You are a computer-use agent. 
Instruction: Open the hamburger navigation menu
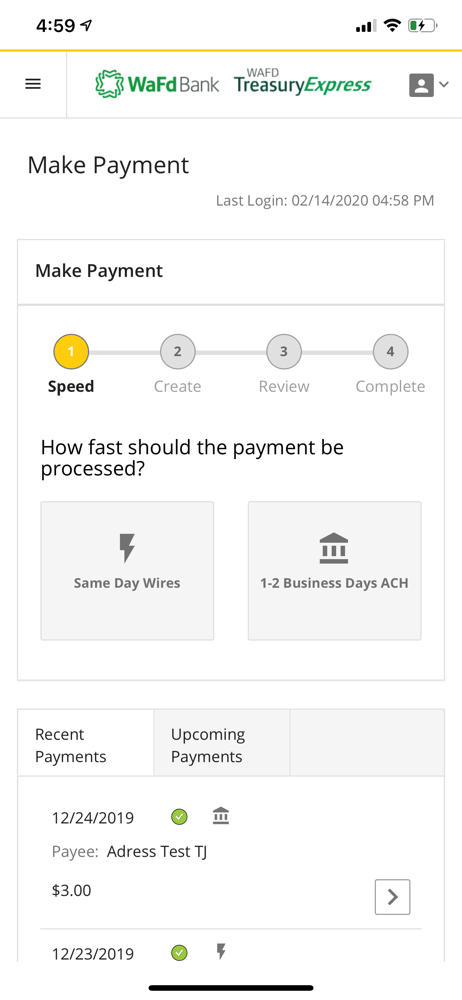(33, 84)
